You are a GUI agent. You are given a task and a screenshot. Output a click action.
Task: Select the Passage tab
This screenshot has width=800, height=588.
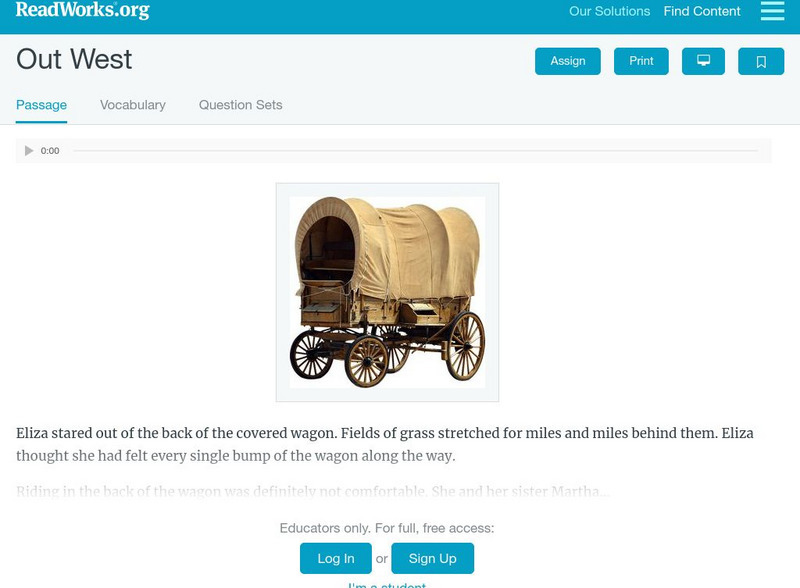[x=41, y=105]
